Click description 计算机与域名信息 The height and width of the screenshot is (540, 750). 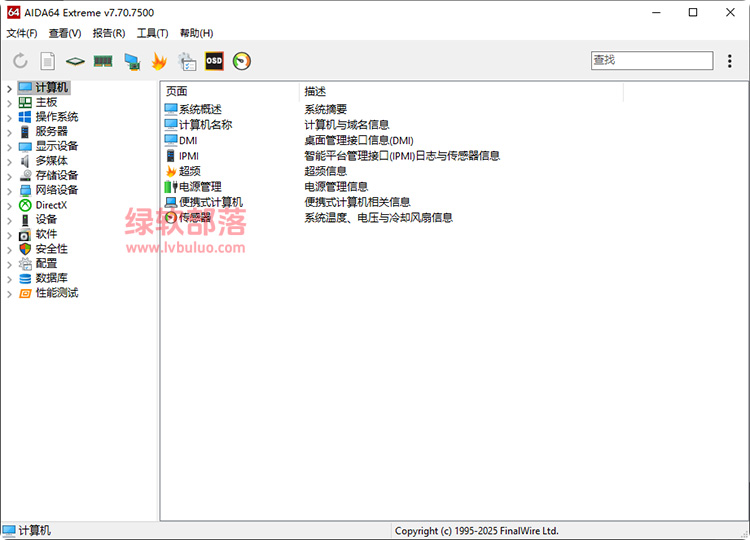point(346,125)
